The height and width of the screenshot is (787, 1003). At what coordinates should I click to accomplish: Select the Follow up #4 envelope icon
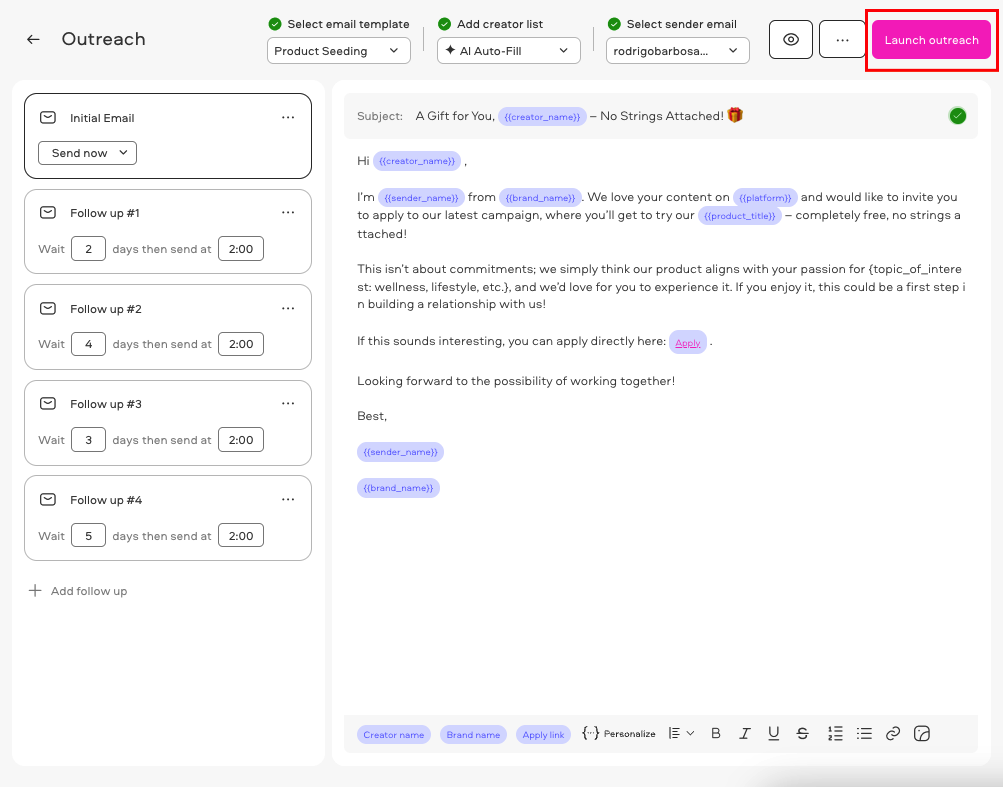pyautogui.click(x=48, y=499)
